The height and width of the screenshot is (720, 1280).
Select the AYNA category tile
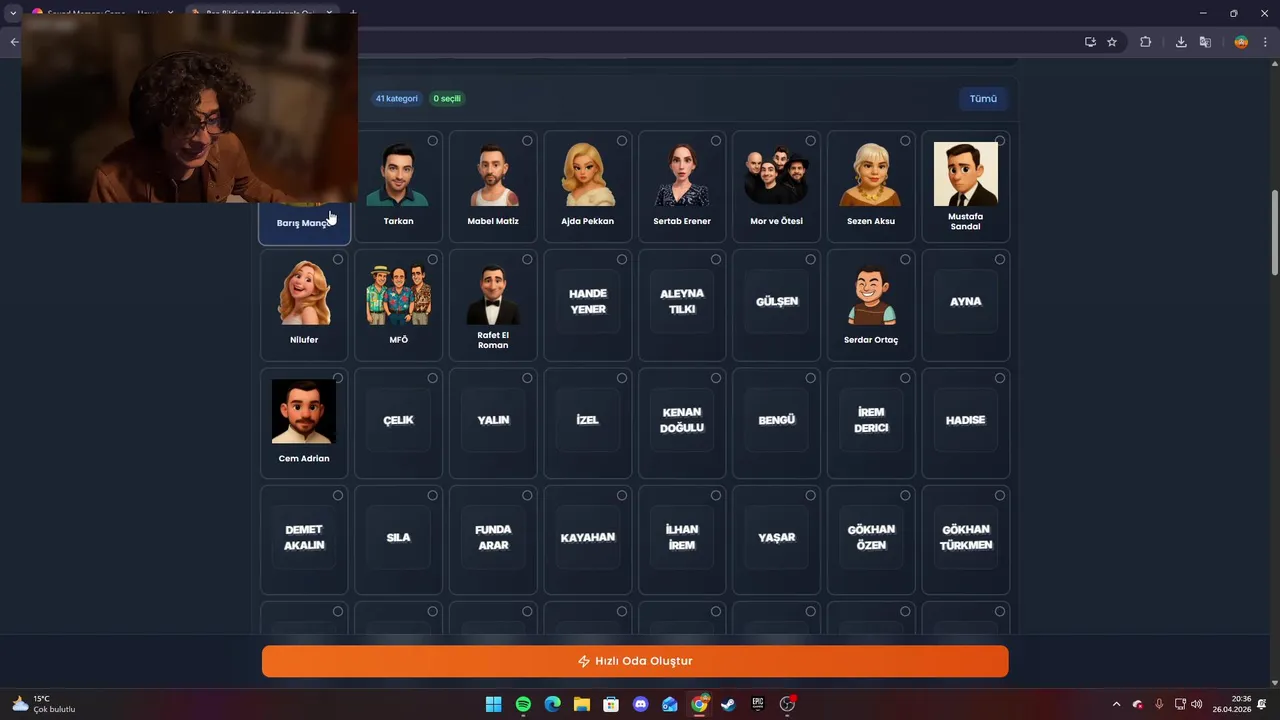coord(966,305)
